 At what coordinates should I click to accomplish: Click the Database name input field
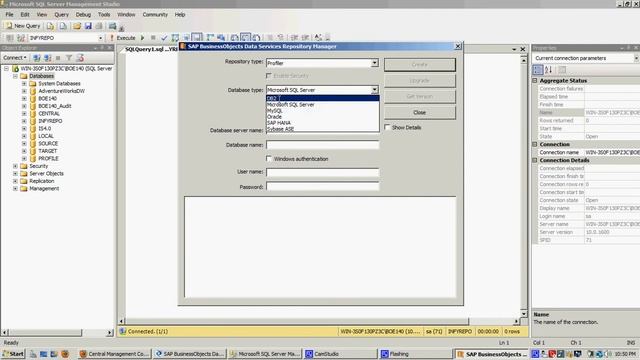pos(322,145)
